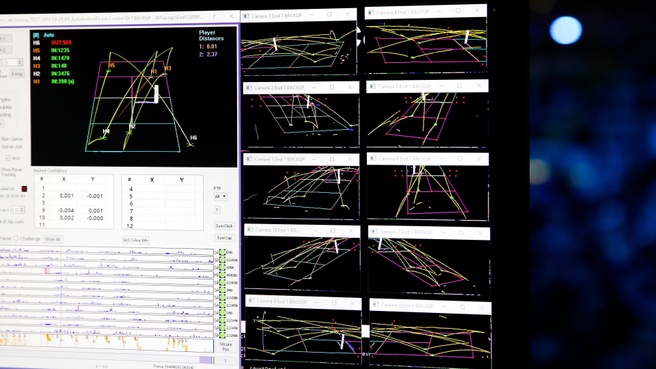Click the Secure Pos button
656x369 pixels.
click(226, 346)
